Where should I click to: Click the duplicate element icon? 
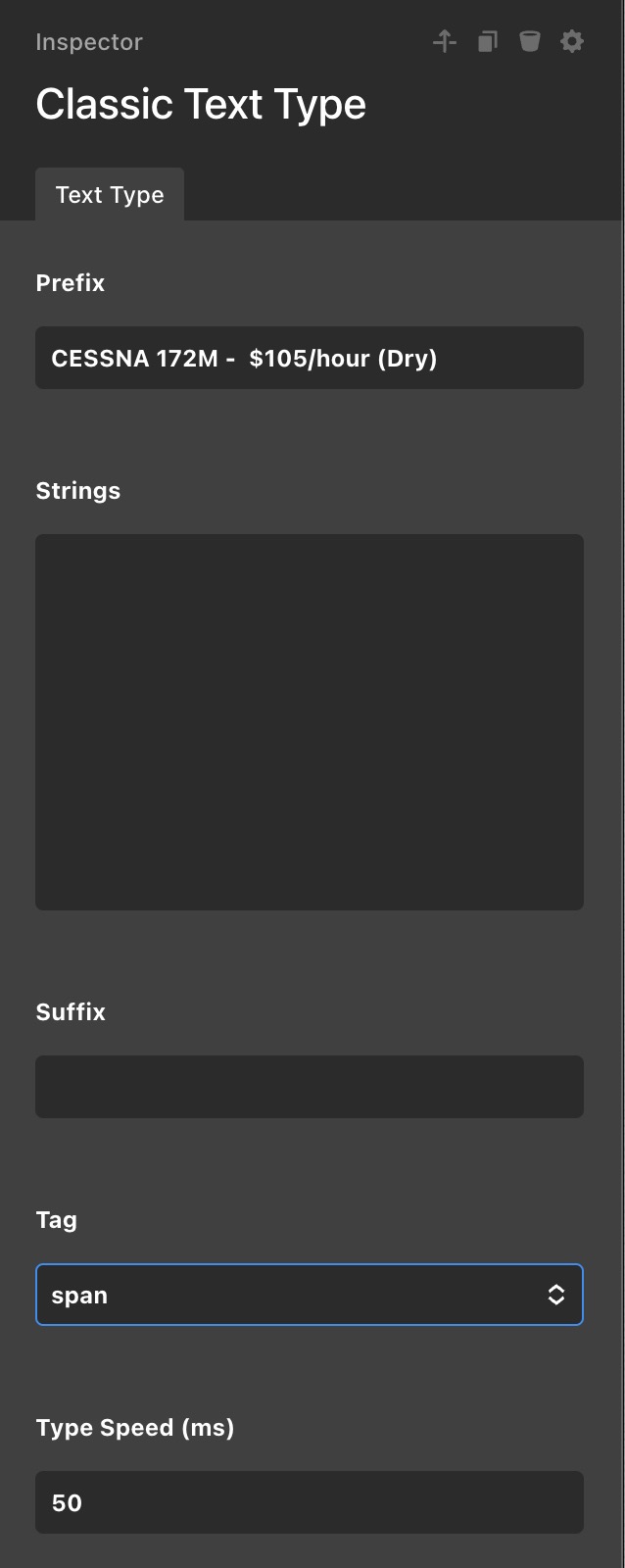tap(487, 41)
